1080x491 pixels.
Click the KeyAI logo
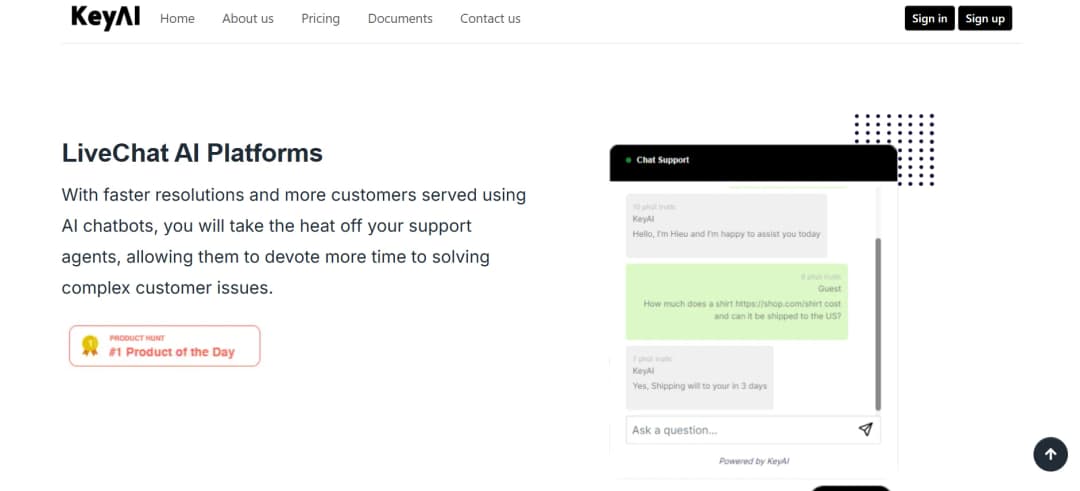(x=105, y=18)
